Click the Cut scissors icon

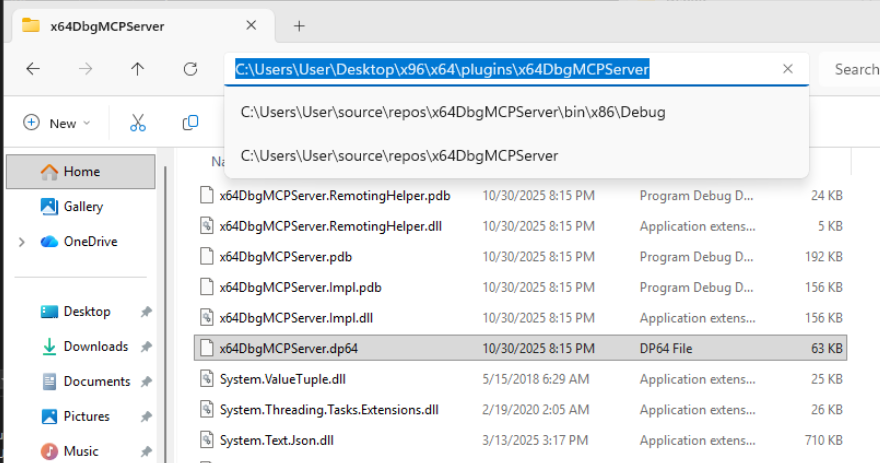[138, 123]
